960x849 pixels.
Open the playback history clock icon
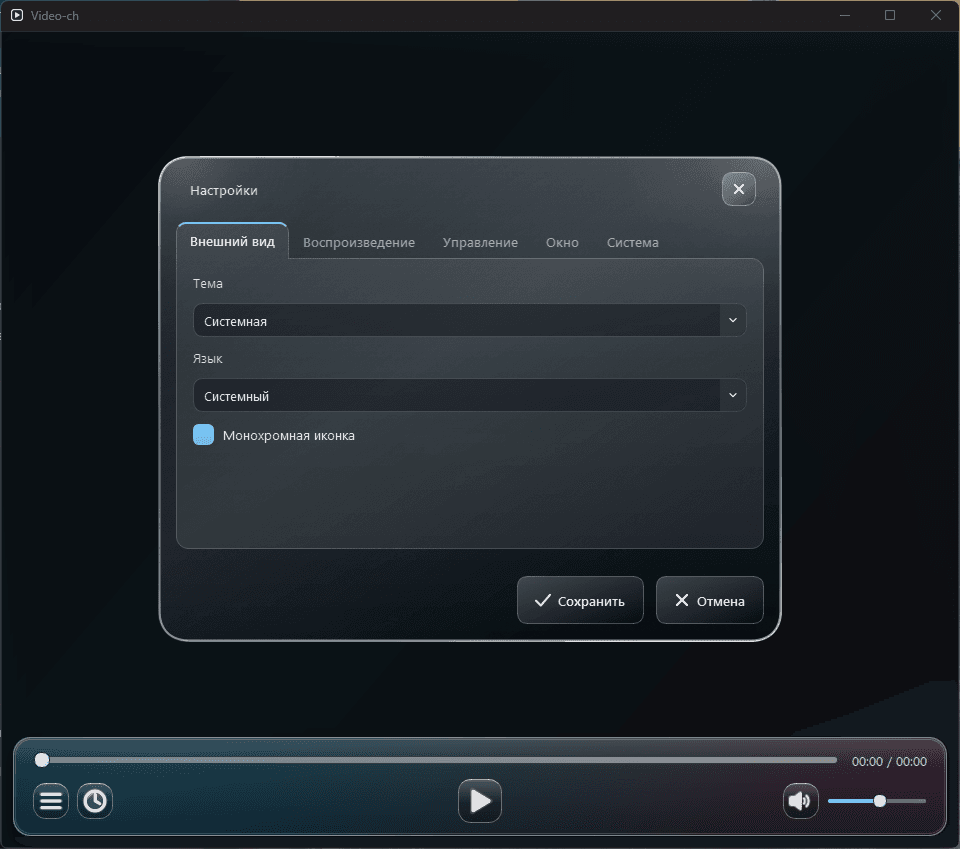coord(95,801)
